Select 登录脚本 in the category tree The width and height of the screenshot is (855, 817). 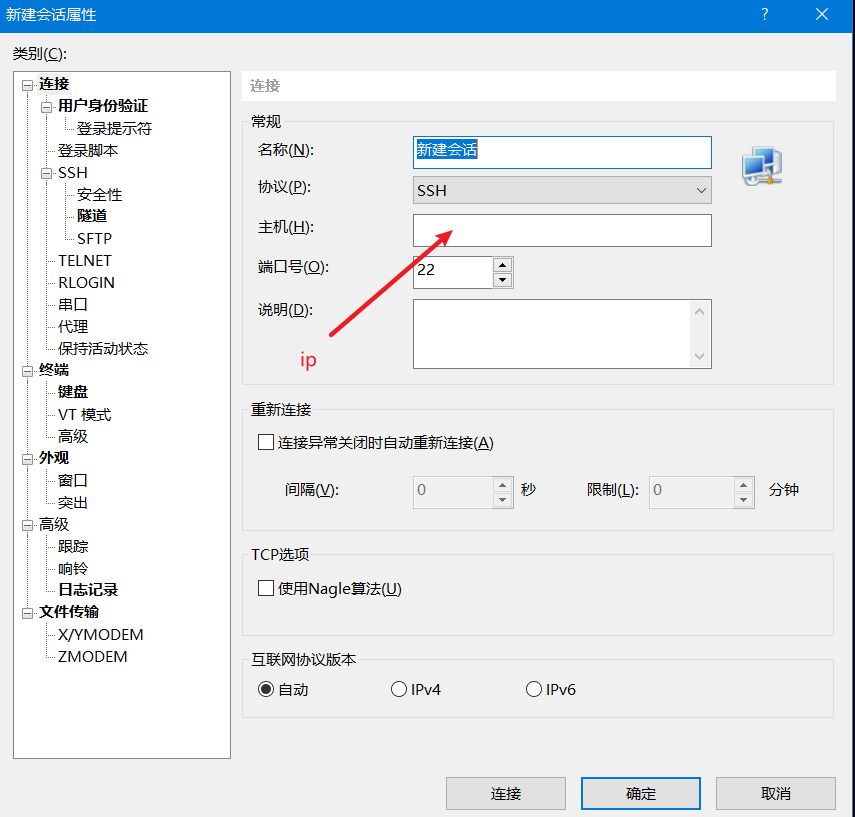(88, 151)
